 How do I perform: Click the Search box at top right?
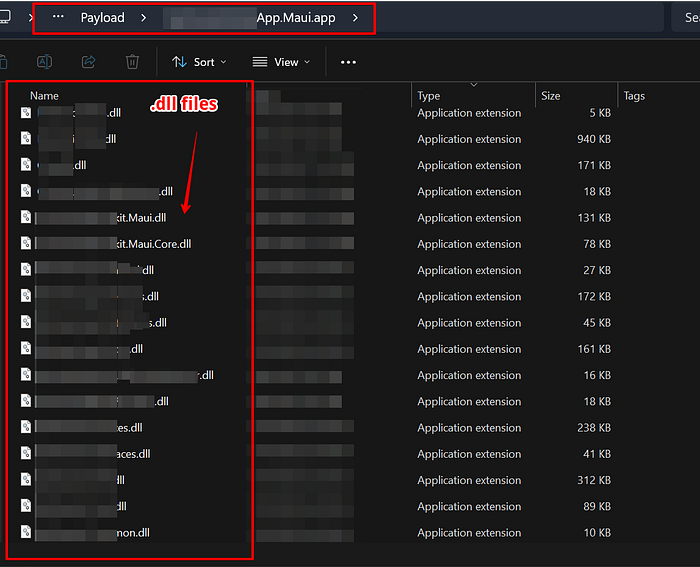pyautogui.click(x=687, y=18)
